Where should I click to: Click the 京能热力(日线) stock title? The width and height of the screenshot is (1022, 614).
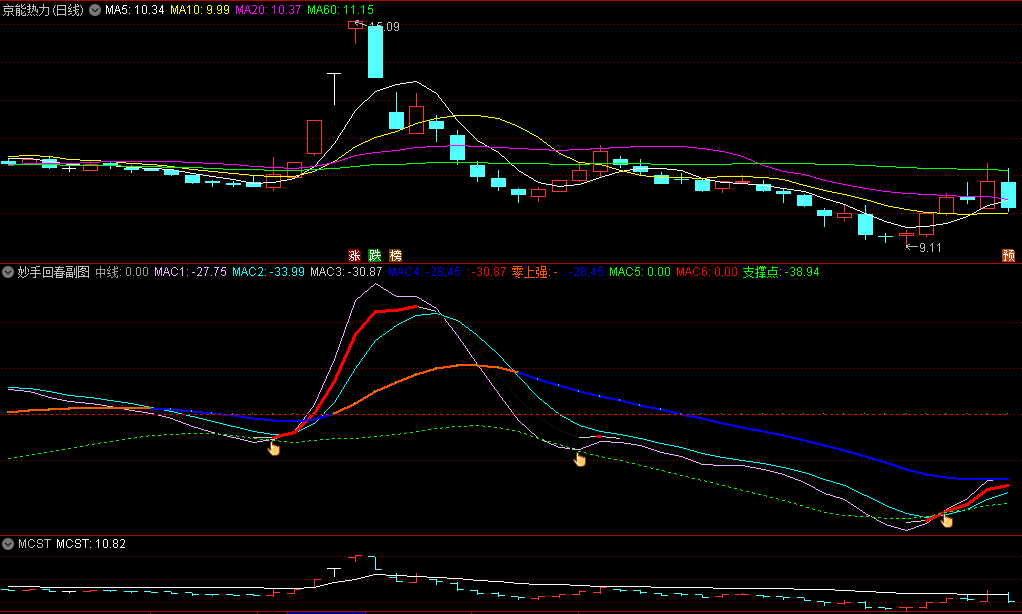pos(43,10)
